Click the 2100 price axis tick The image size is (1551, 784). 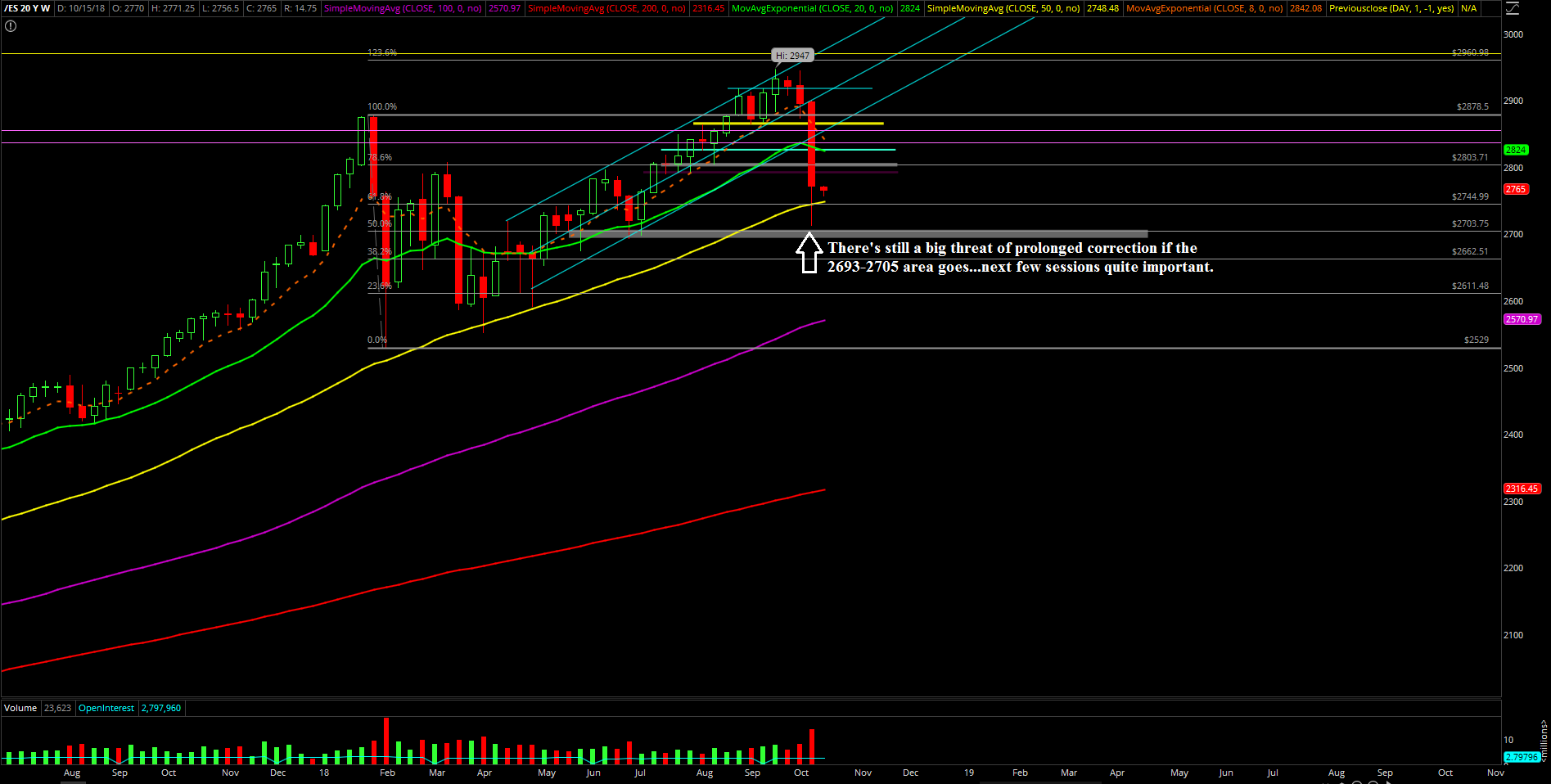pyautogui.click(x=1513, y=635)
